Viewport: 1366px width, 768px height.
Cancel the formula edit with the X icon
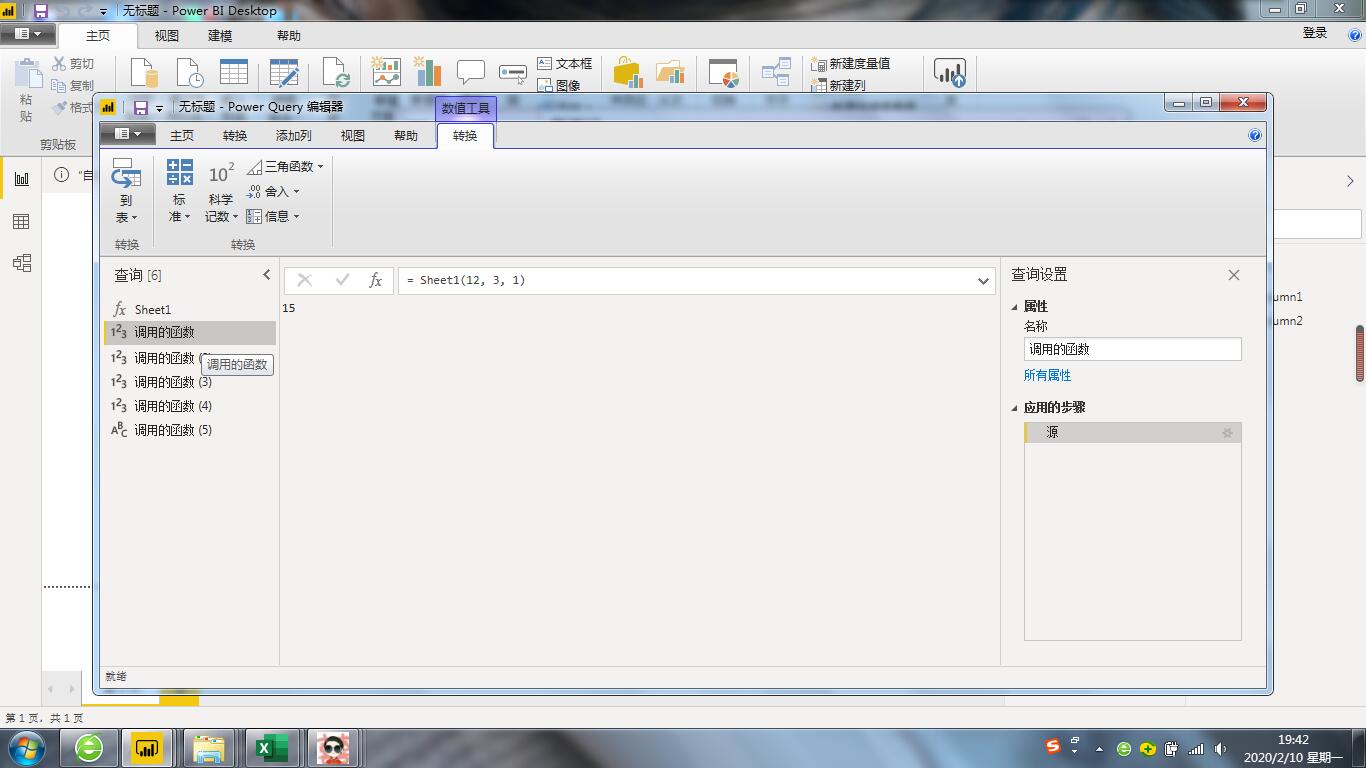point(305,281)
